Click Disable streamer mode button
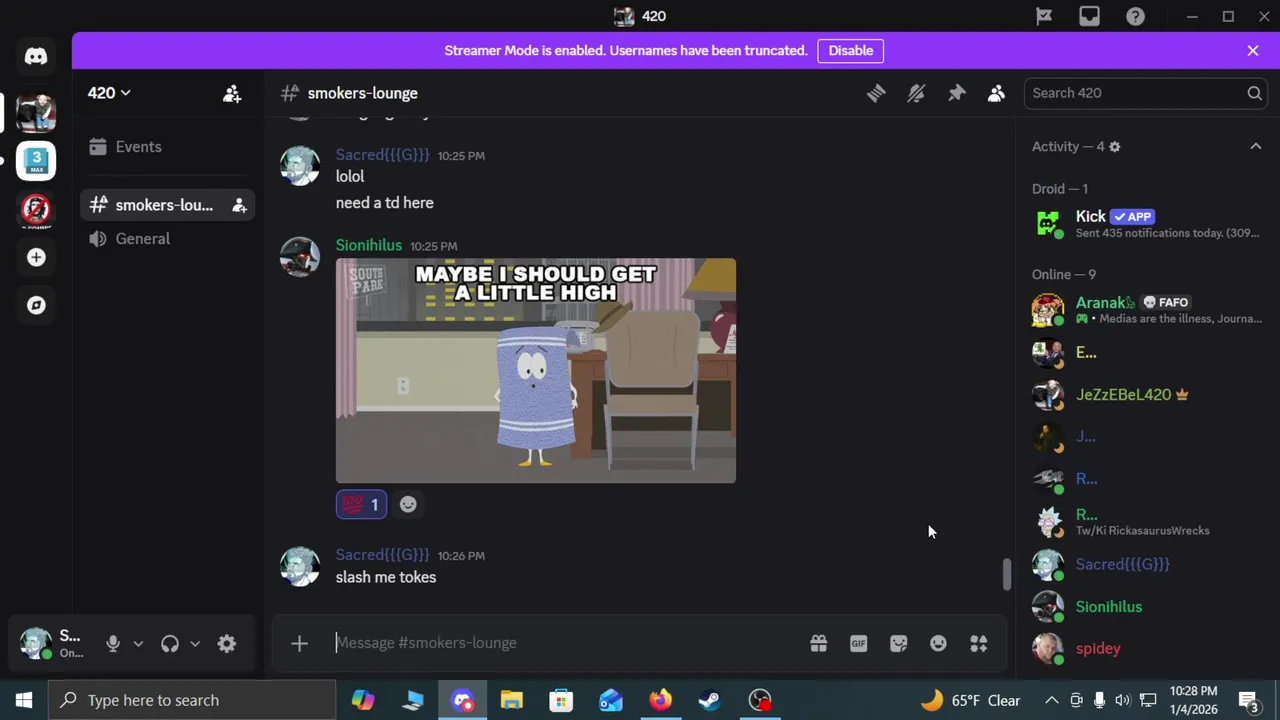Image resolution: width=1280 pixels, height=720 pixels. (851, 51)
